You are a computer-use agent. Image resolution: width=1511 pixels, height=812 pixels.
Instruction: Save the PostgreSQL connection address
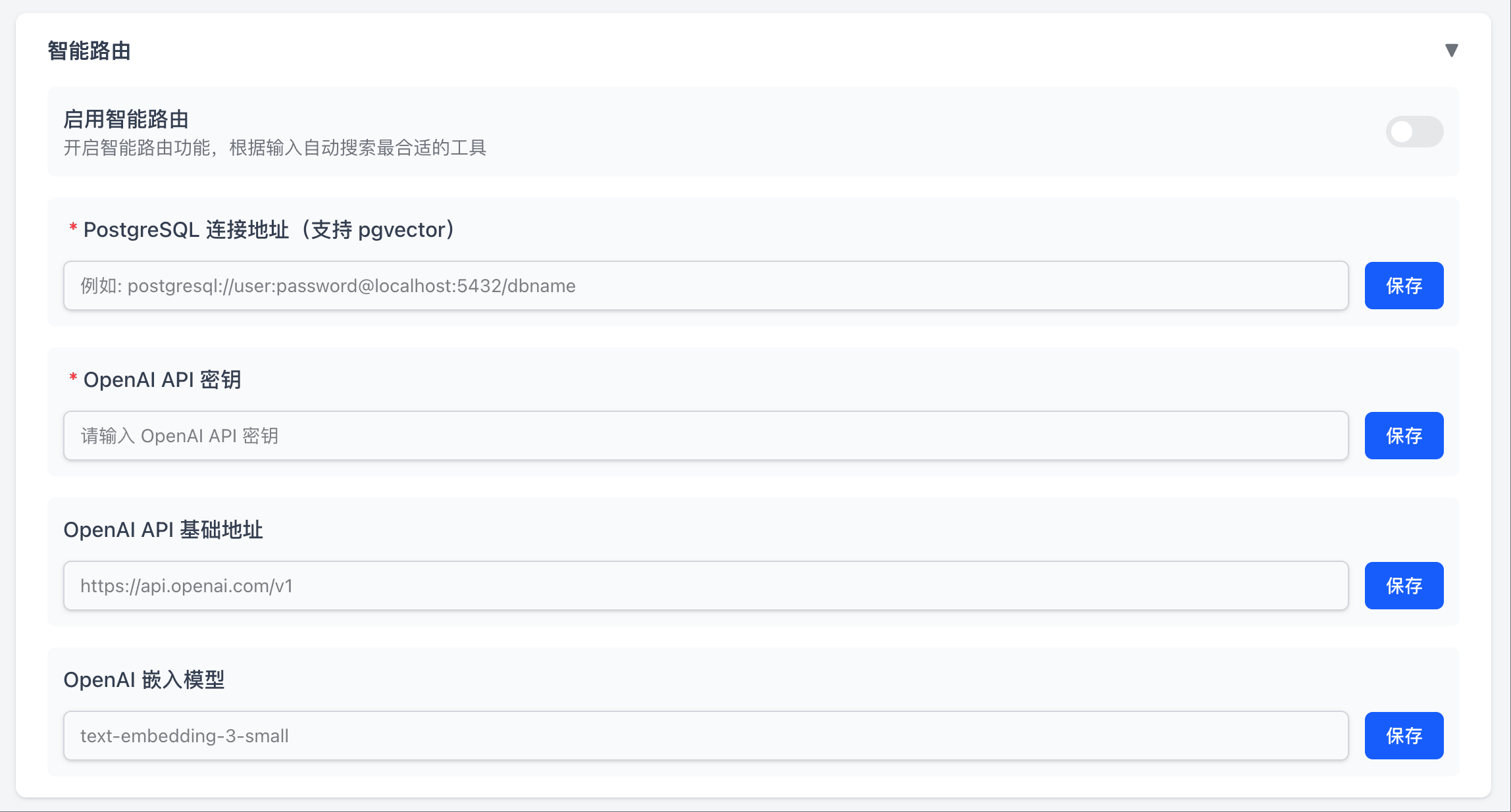[1404, 286]
